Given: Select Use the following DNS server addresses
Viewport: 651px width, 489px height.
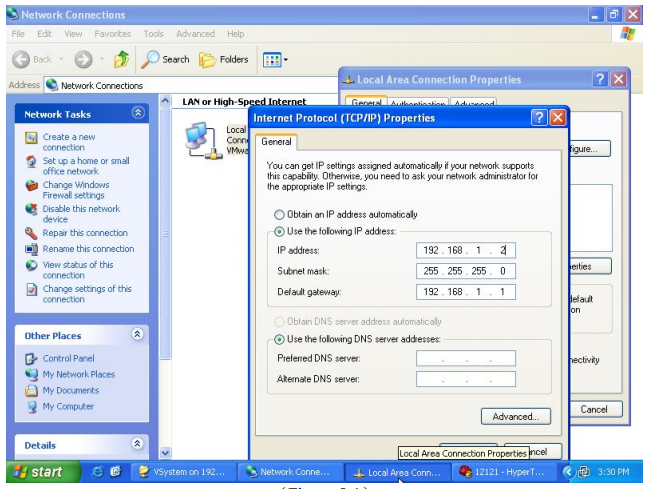Looking at the screenshot, I should [x=279, y=340].
